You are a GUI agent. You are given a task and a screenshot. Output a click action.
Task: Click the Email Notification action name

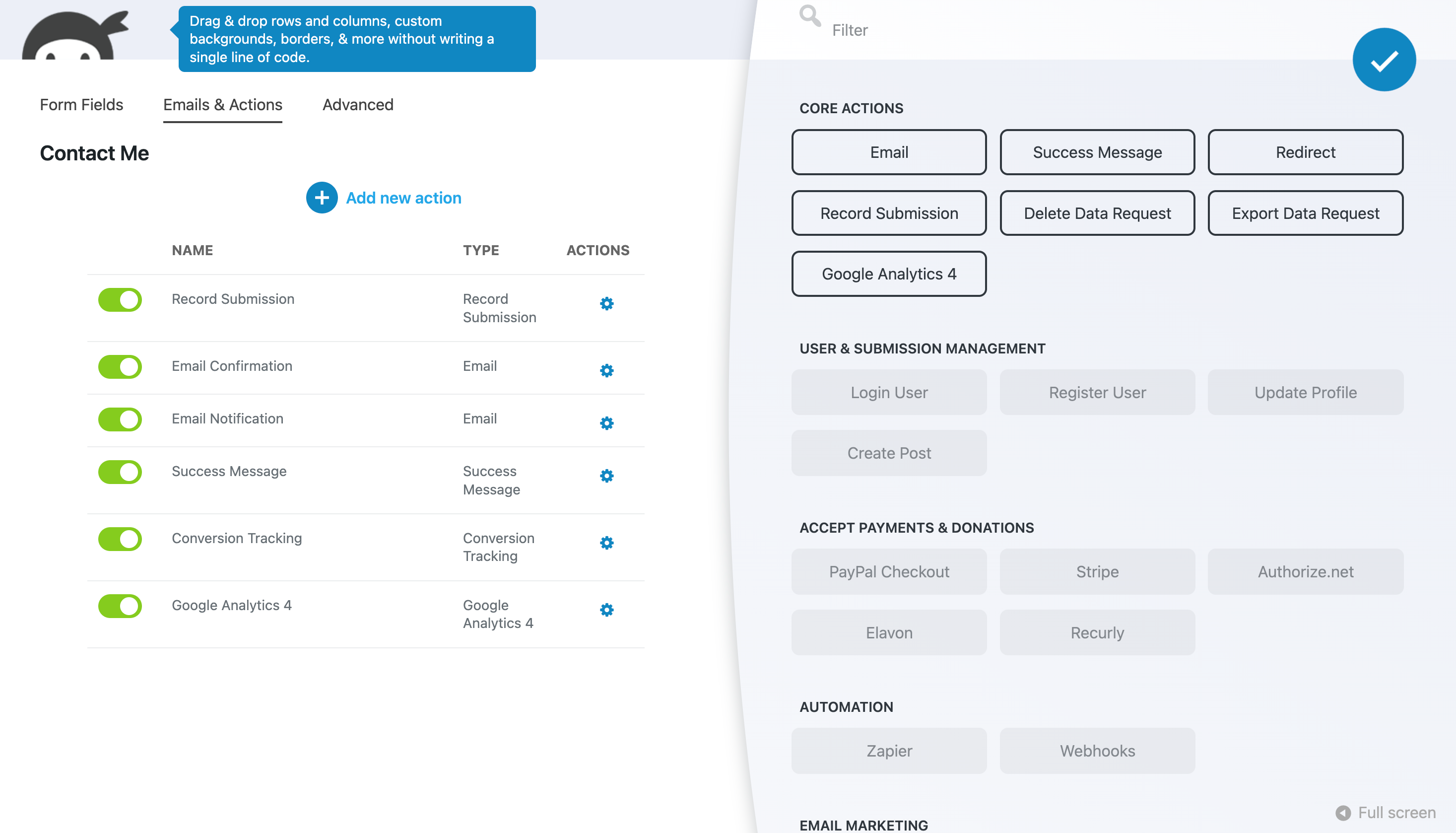click(228, 419)
